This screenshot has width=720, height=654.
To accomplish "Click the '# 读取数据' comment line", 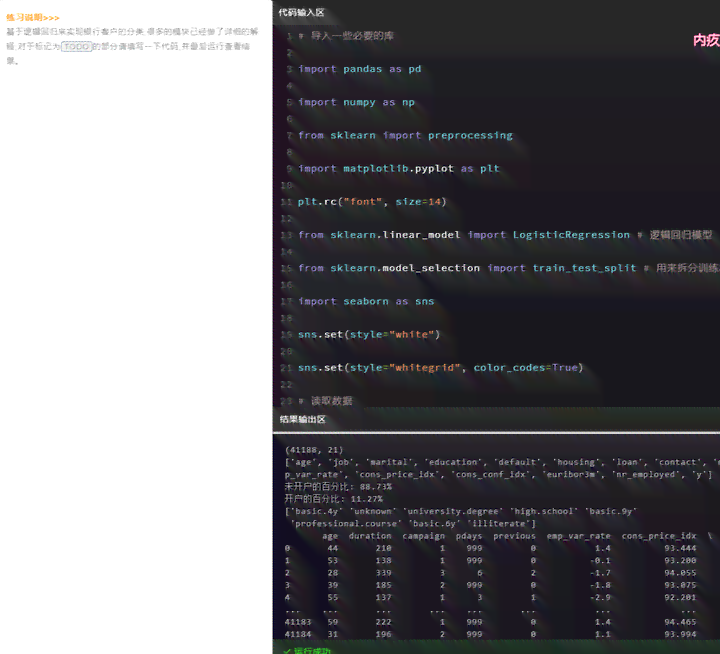I will (x=326, y=401).
